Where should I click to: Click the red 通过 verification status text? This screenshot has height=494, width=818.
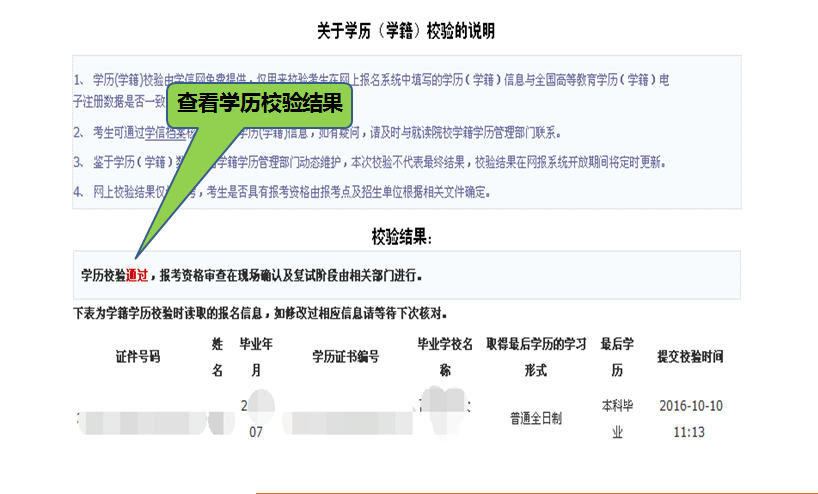[x=137, y=275]
